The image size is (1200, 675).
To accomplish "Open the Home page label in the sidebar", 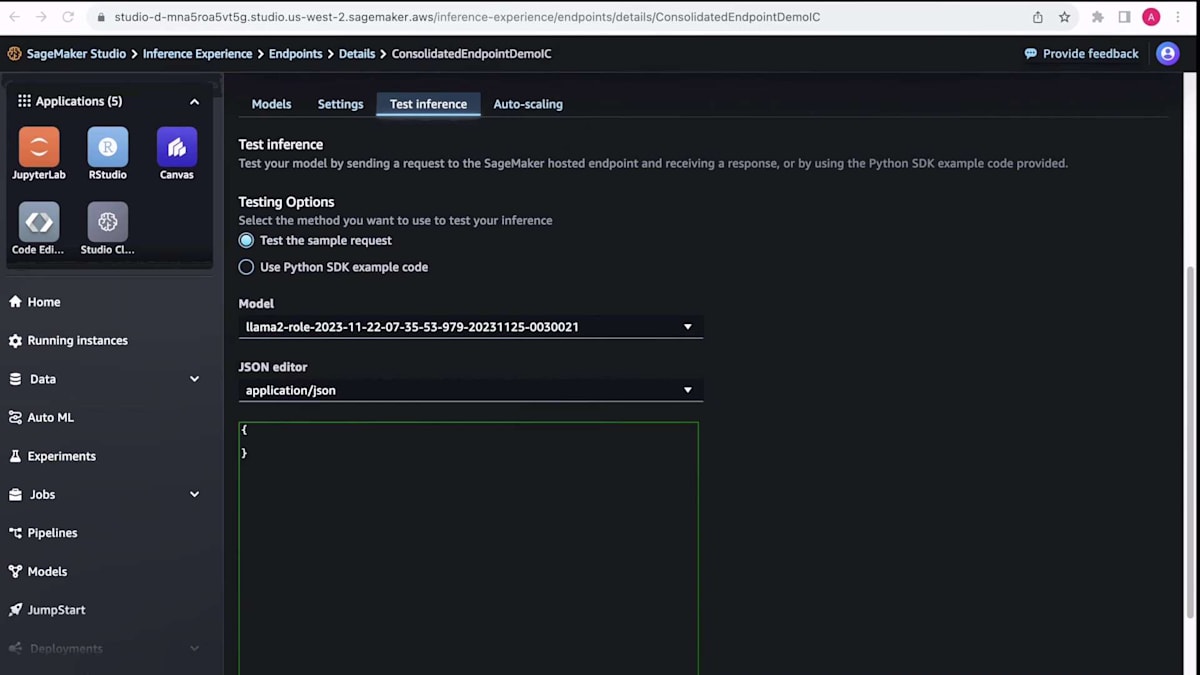I will tap(44, 302).
